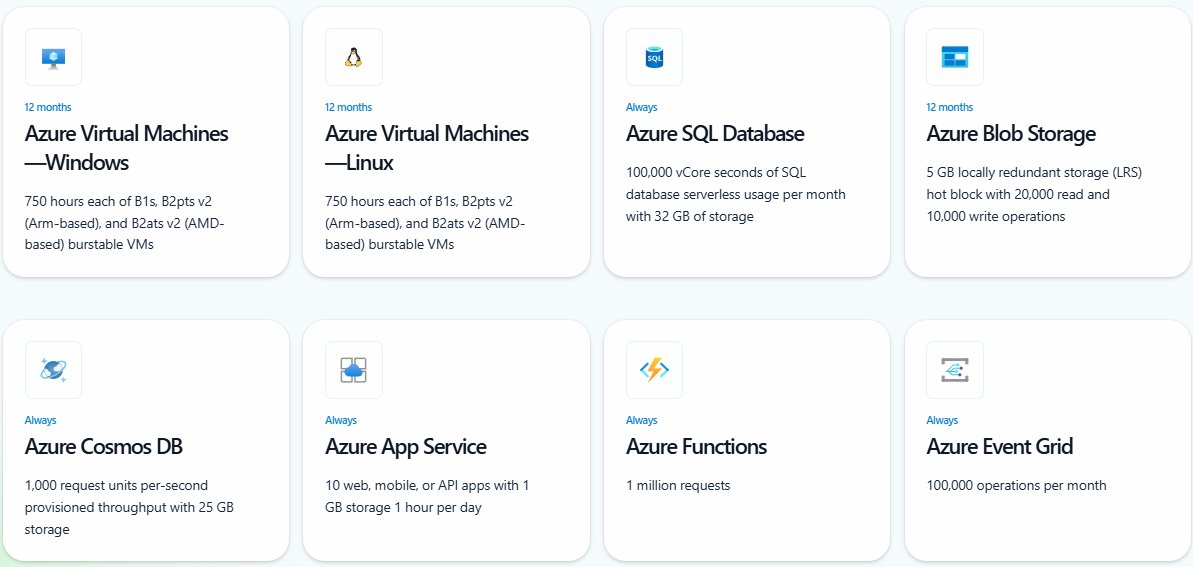Viewport: 1193px width, 567px height.
Task: Click the 1 million requests text
Action: [x=678, y=486]
